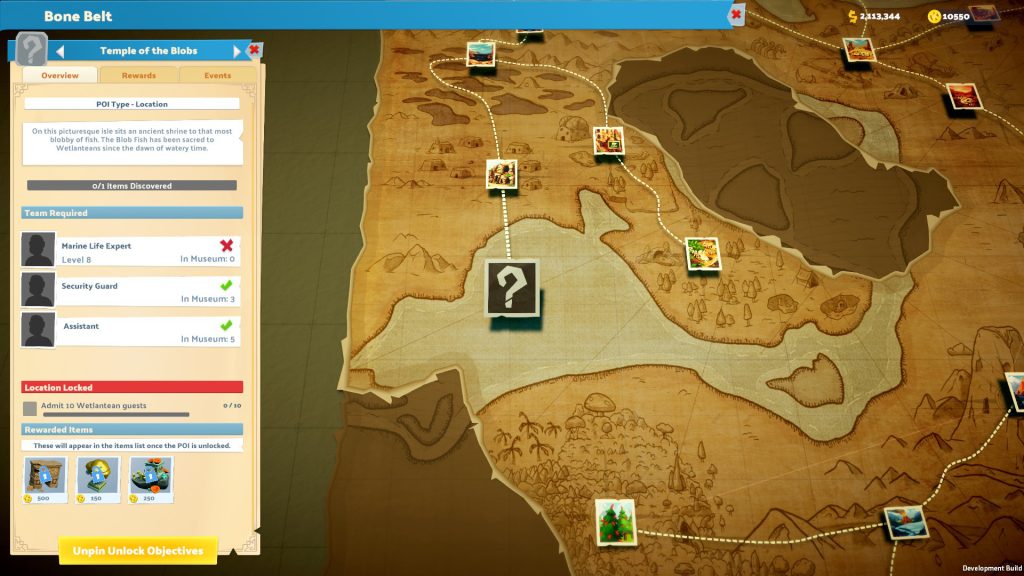Click the Security Guard green checkmark
This screenshot has height=576, width=1024.
226,285
